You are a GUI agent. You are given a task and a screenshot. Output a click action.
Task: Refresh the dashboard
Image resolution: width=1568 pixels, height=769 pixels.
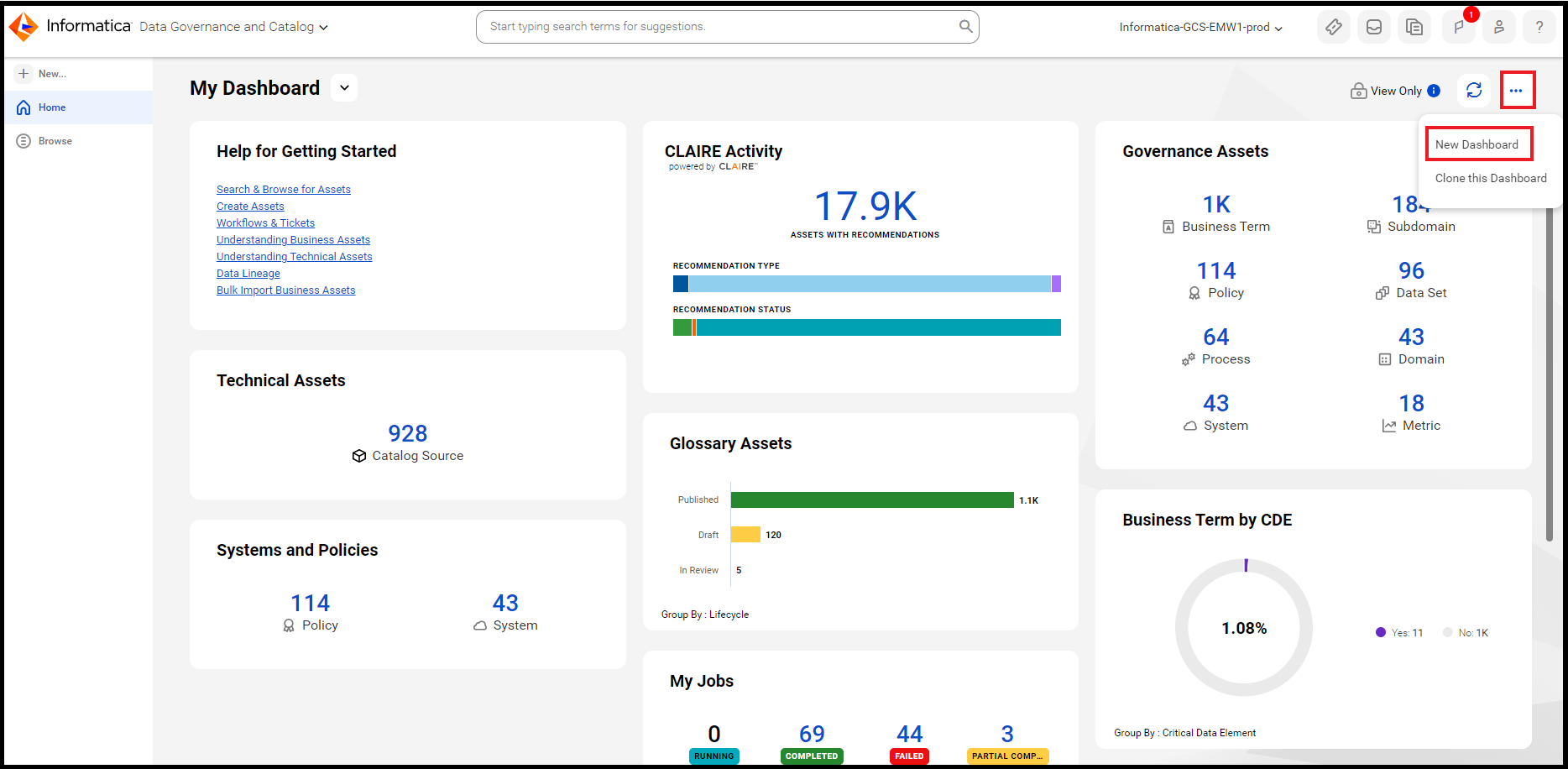pyautogui.click(x=1474, y=90)
